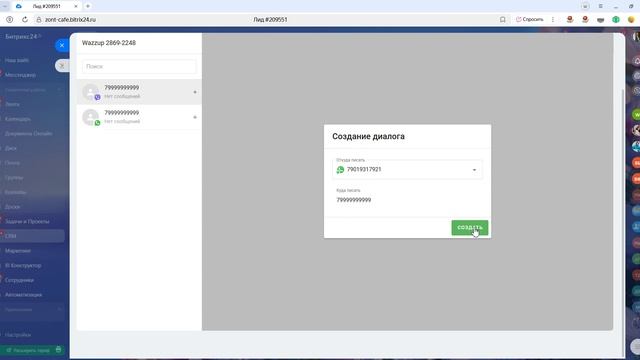This screenshot has height=360, width=640.
Task: Click the green round extension icon in the toolbar
Action: 616,19
